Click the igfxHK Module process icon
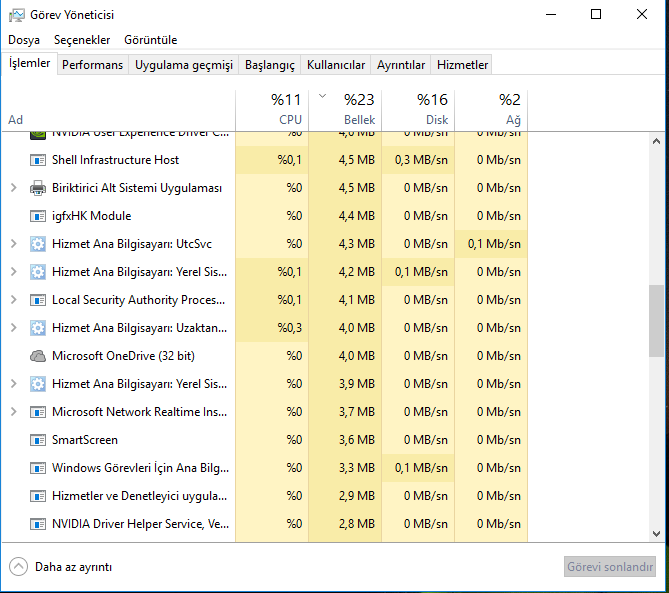This screenshot has width=669, height=593. [38, 216]
